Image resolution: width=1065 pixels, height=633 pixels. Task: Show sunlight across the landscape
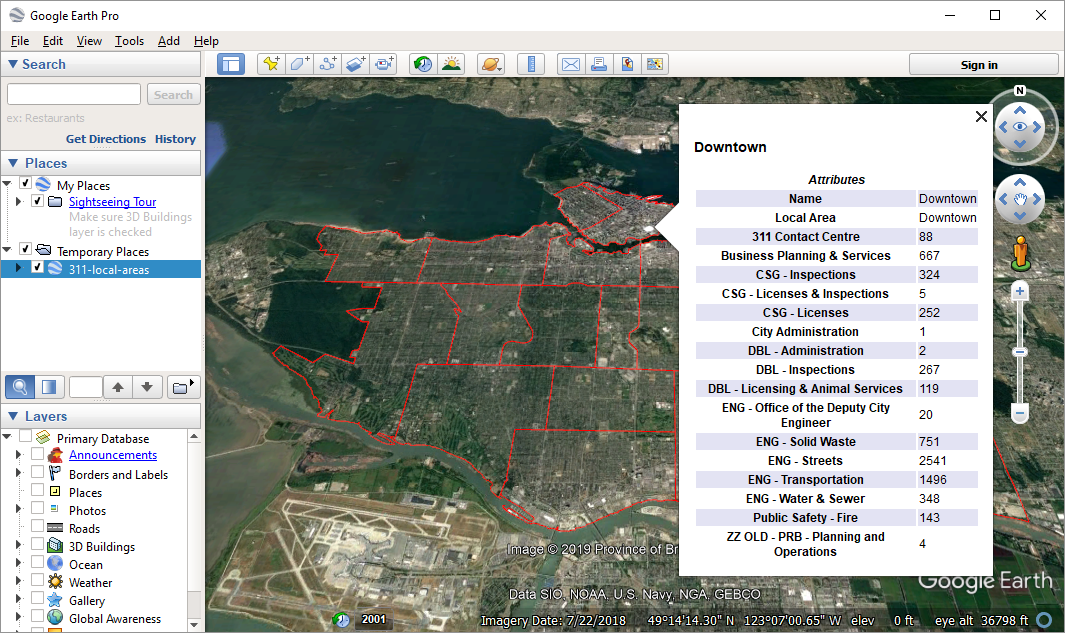pos(451,65)
